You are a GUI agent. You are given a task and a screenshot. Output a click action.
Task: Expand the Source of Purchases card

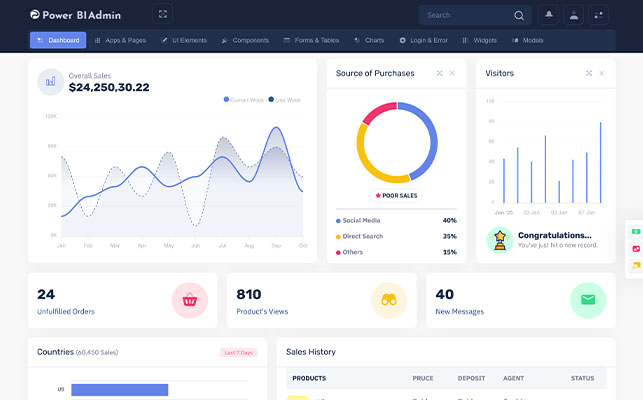coord(439,73)
